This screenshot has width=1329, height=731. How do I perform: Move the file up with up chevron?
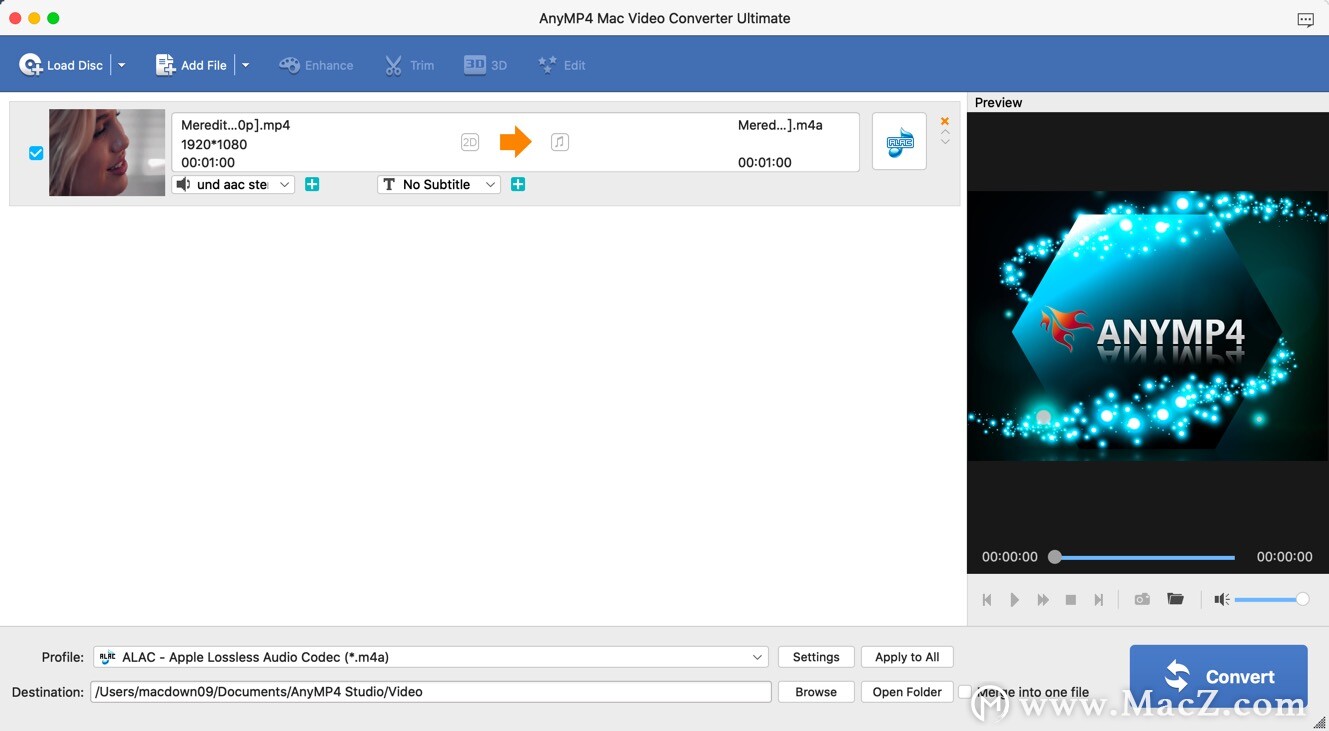pyautogui.click(x=945, y=132)
